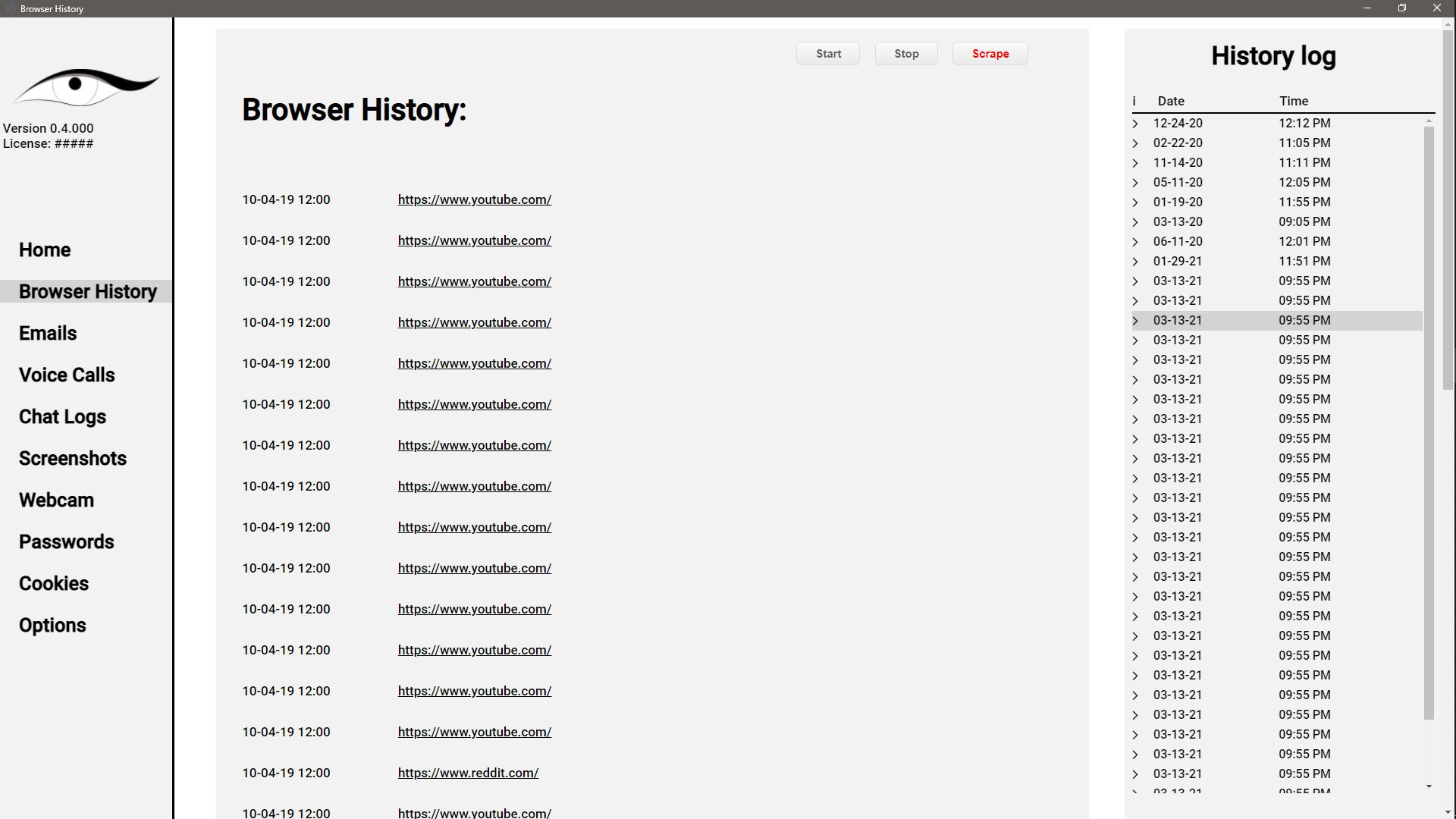Select the 11:11 PM time cell
The height and width of the screenshot is (819, 1456).
[1304, 162]
